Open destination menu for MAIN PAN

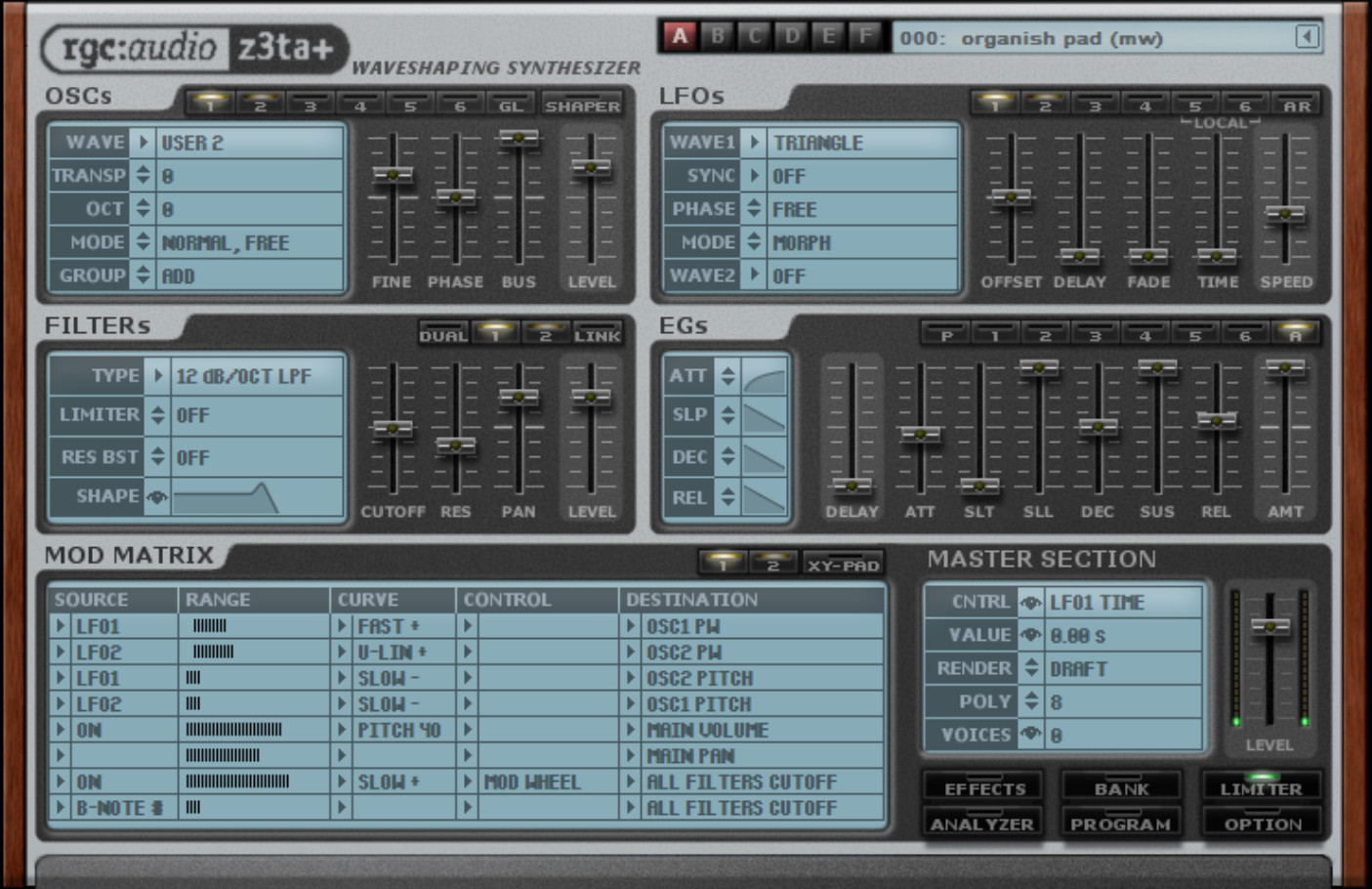click(x=631, y=755)
